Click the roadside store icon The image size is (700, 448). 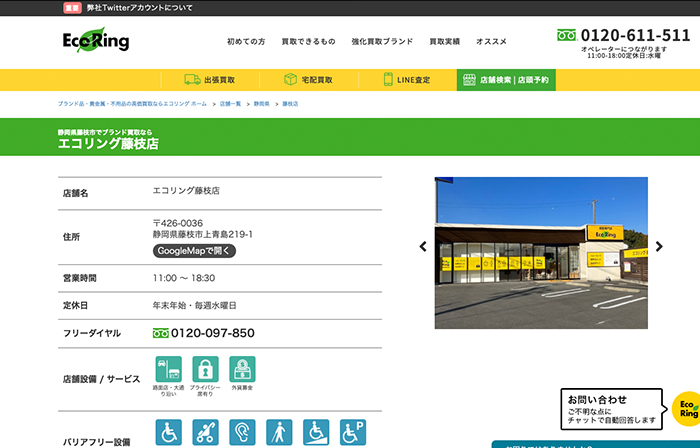click(x=168, y=369)
